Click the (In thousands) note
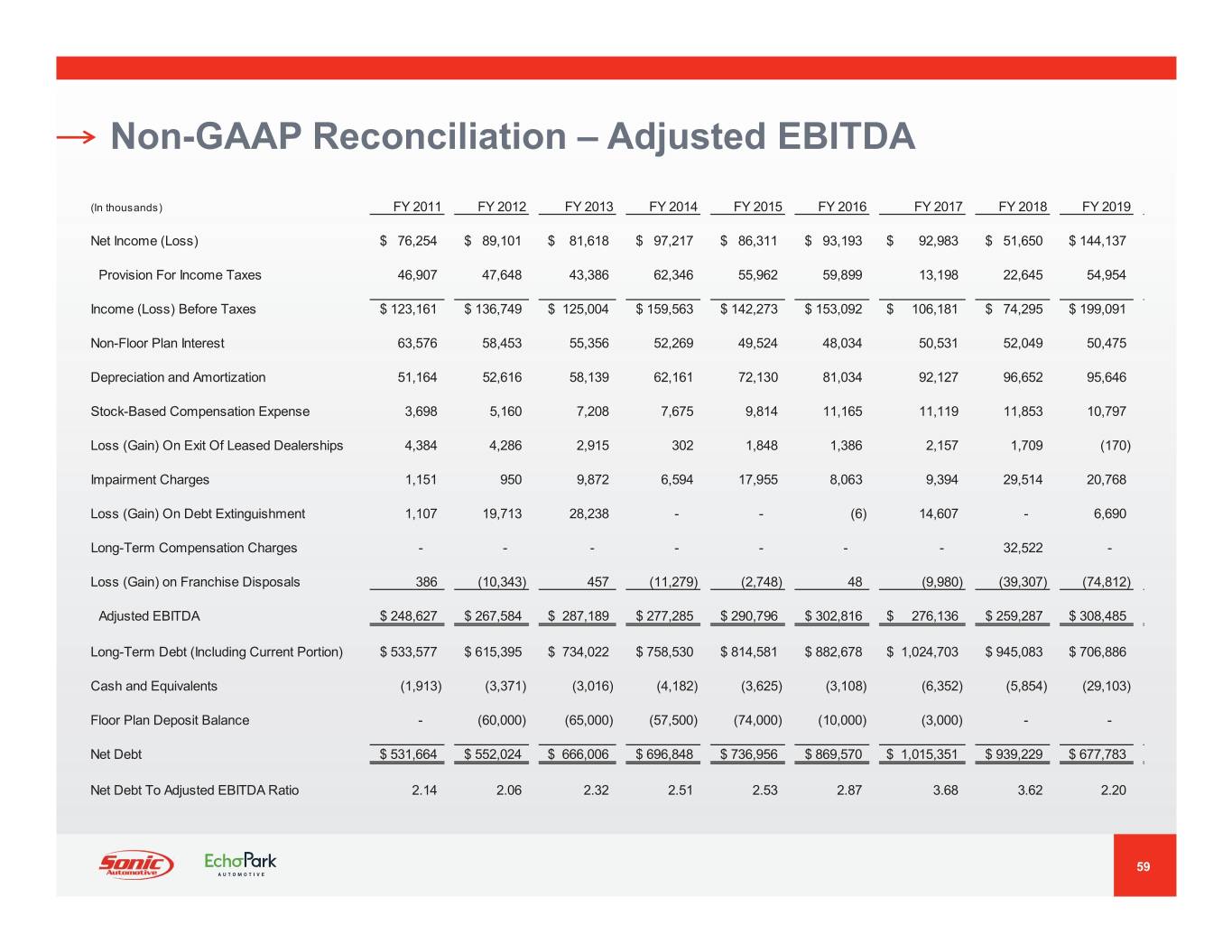Image resolution: width=1232 pixels, height=952 pixels. point(126,208)
